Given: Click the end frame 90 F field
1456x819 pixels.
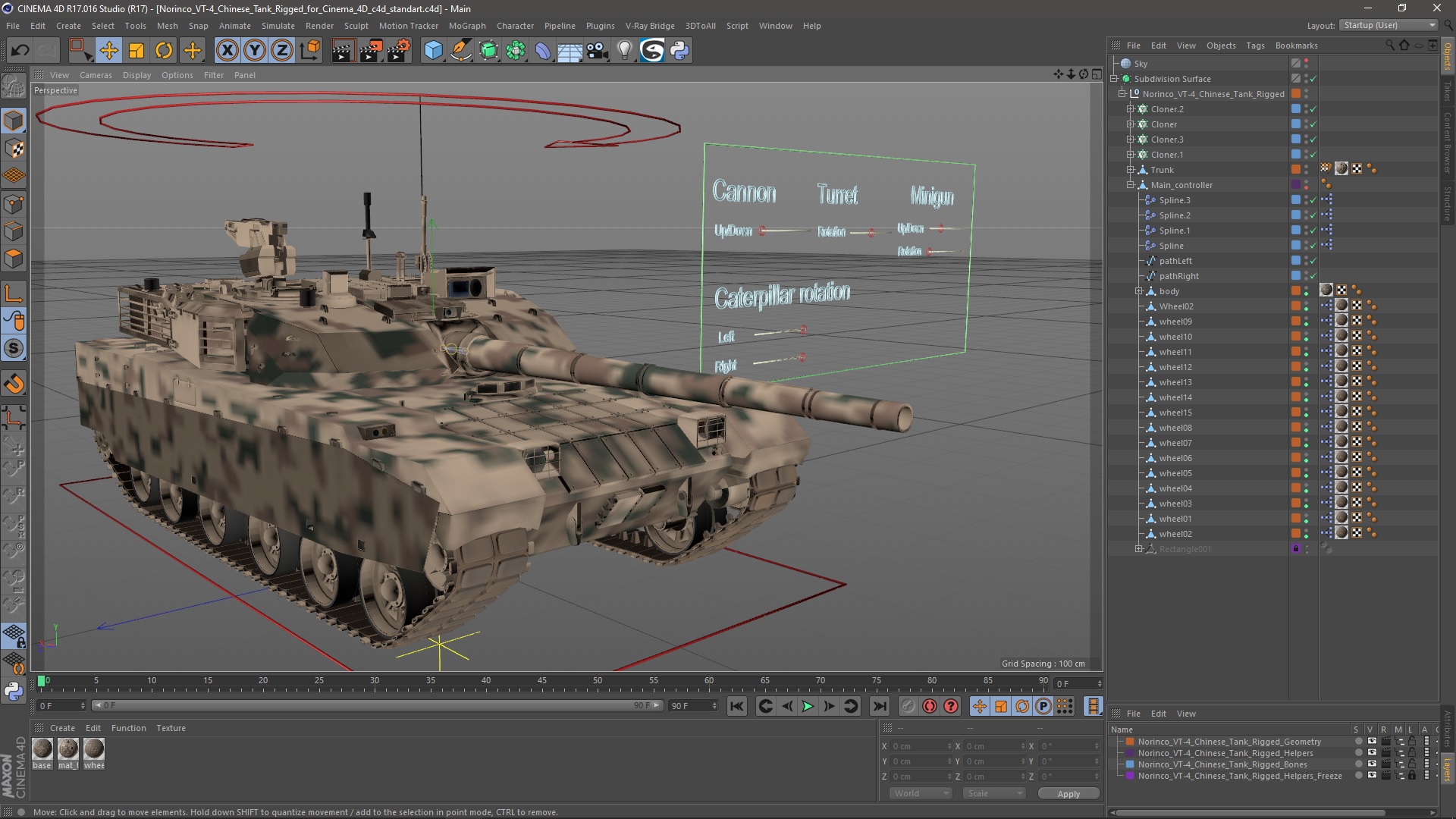Looking at the screenshot, I should [x=692, y=706].
